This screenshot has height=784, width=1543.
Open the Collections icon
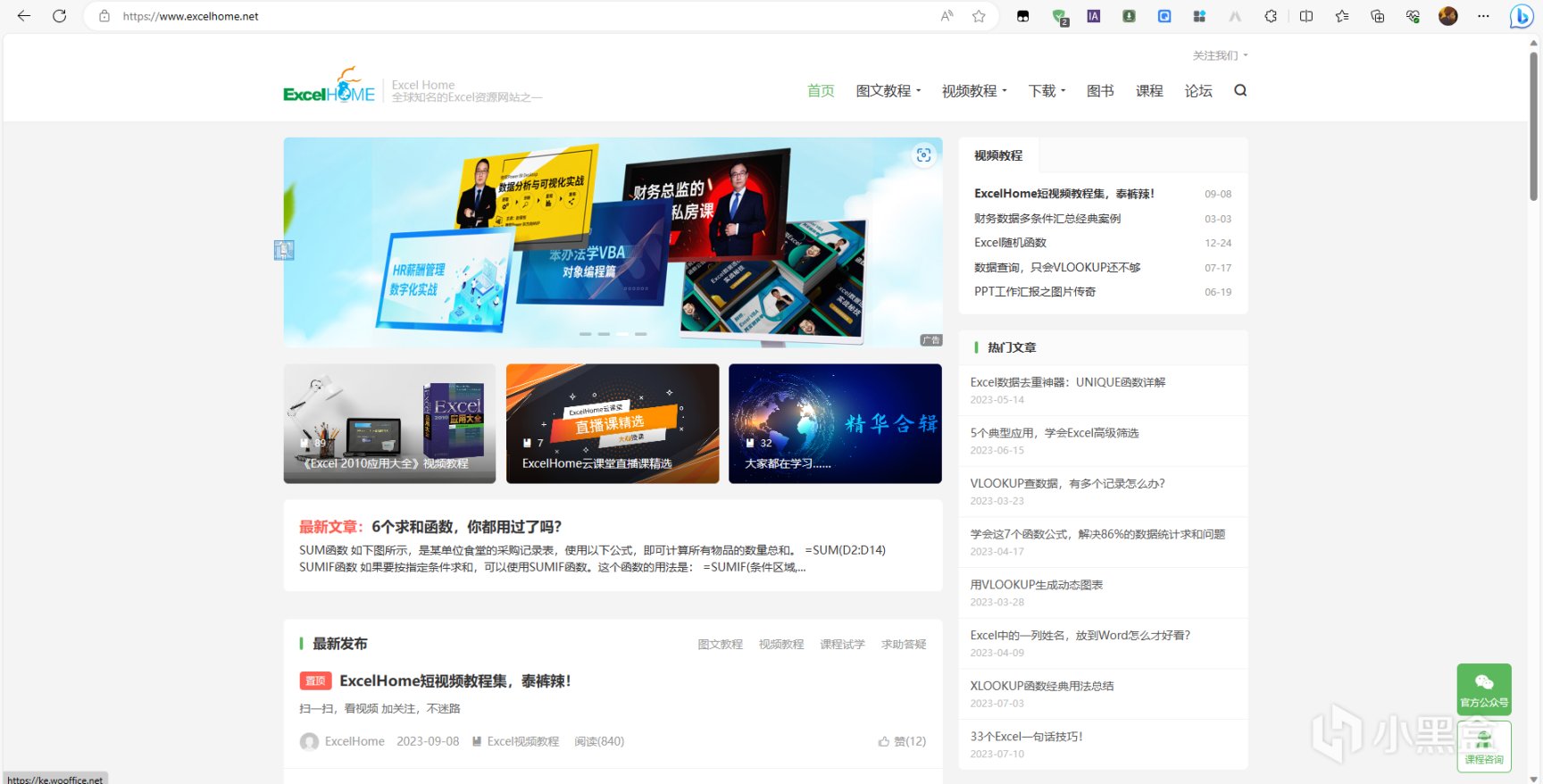click(x=1378, y=16)
